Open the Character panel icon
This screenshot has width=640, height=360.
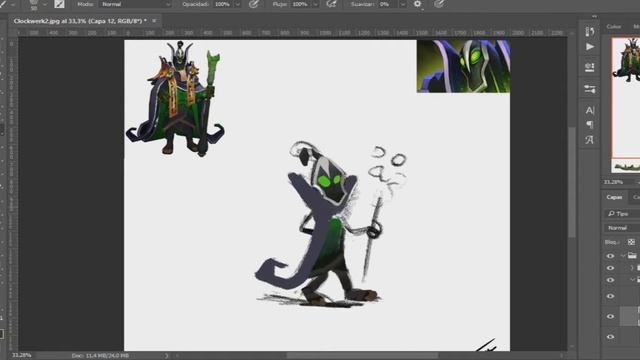(x=590, y=110)
